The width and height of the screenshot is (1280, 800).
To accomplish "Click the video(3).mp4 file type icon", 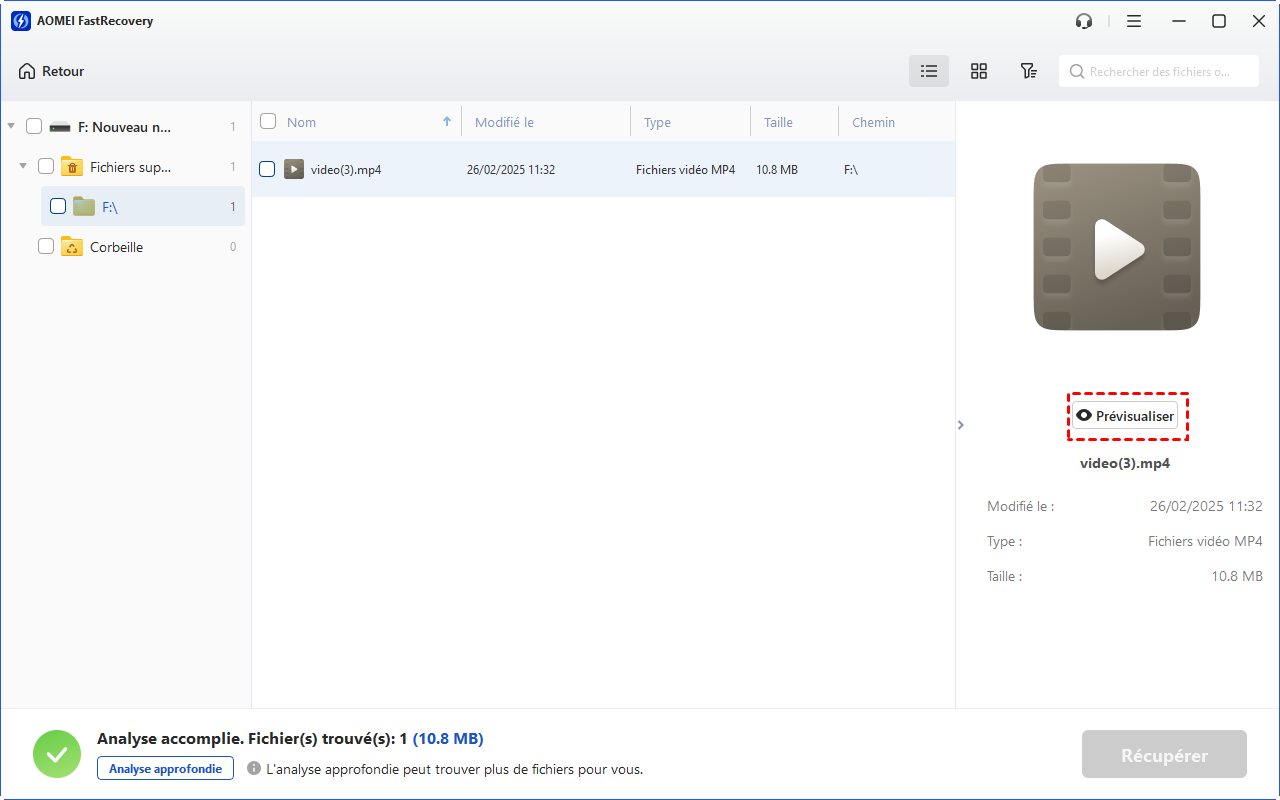I will (293, 170).
